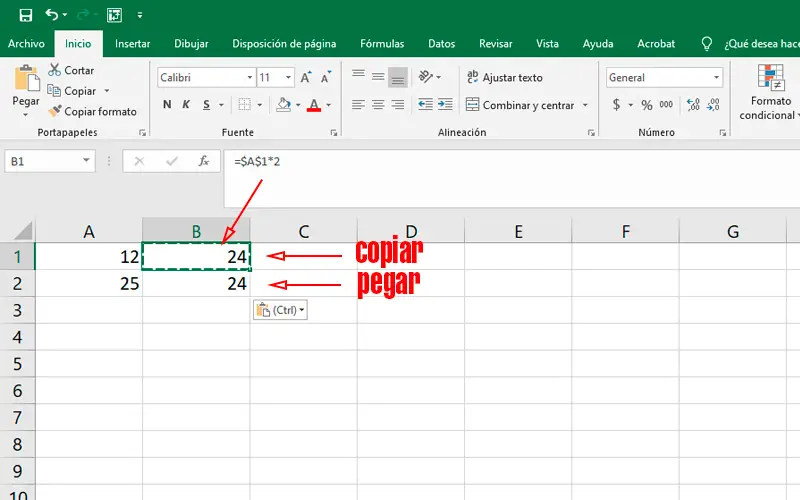This screenshot has height=500, width=800.
Task: Click the Name Box showing B1
Action: click(x=49, y=161)
